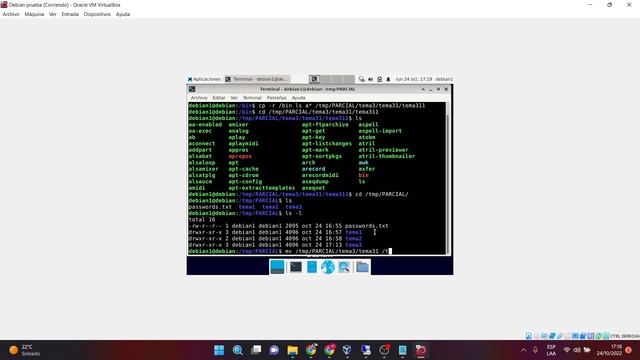This screenshot has height=360, width=640.
Task: Switch keyboard language ESP LAA
Action: pyautogui.click(x=551, y=350)
